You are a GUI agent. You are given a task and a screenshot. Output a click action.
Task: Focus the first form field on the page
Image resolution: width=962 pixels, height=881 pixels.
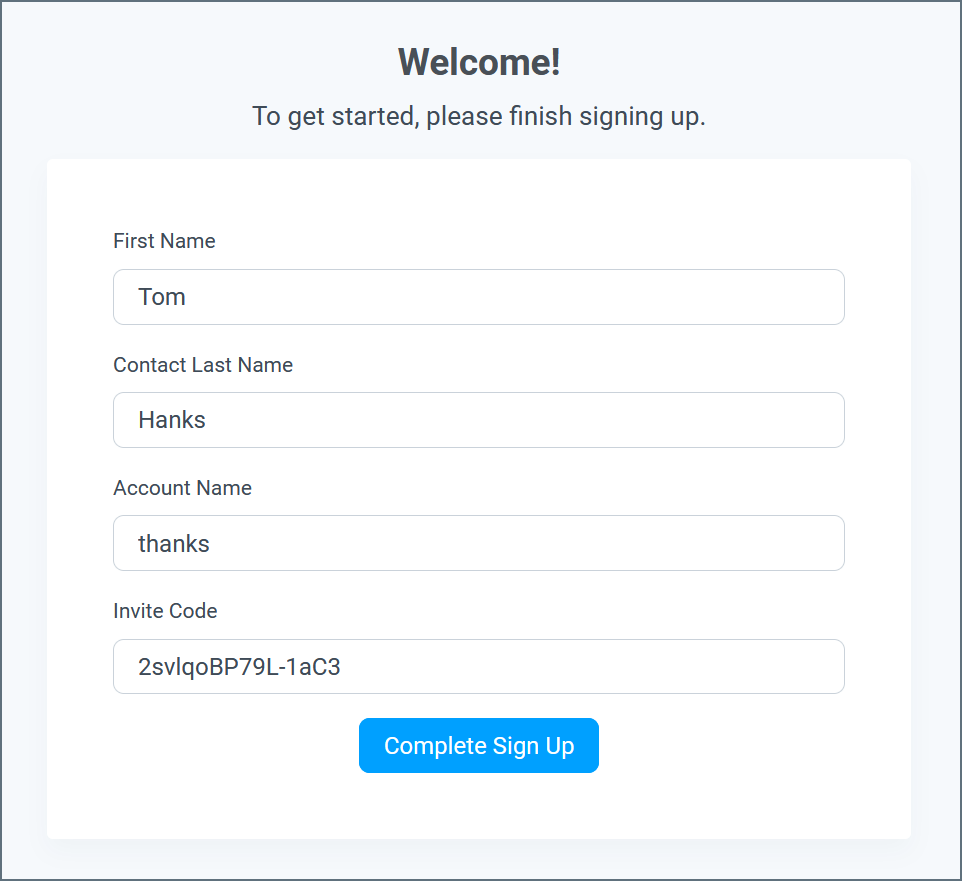tap(478, 297)
